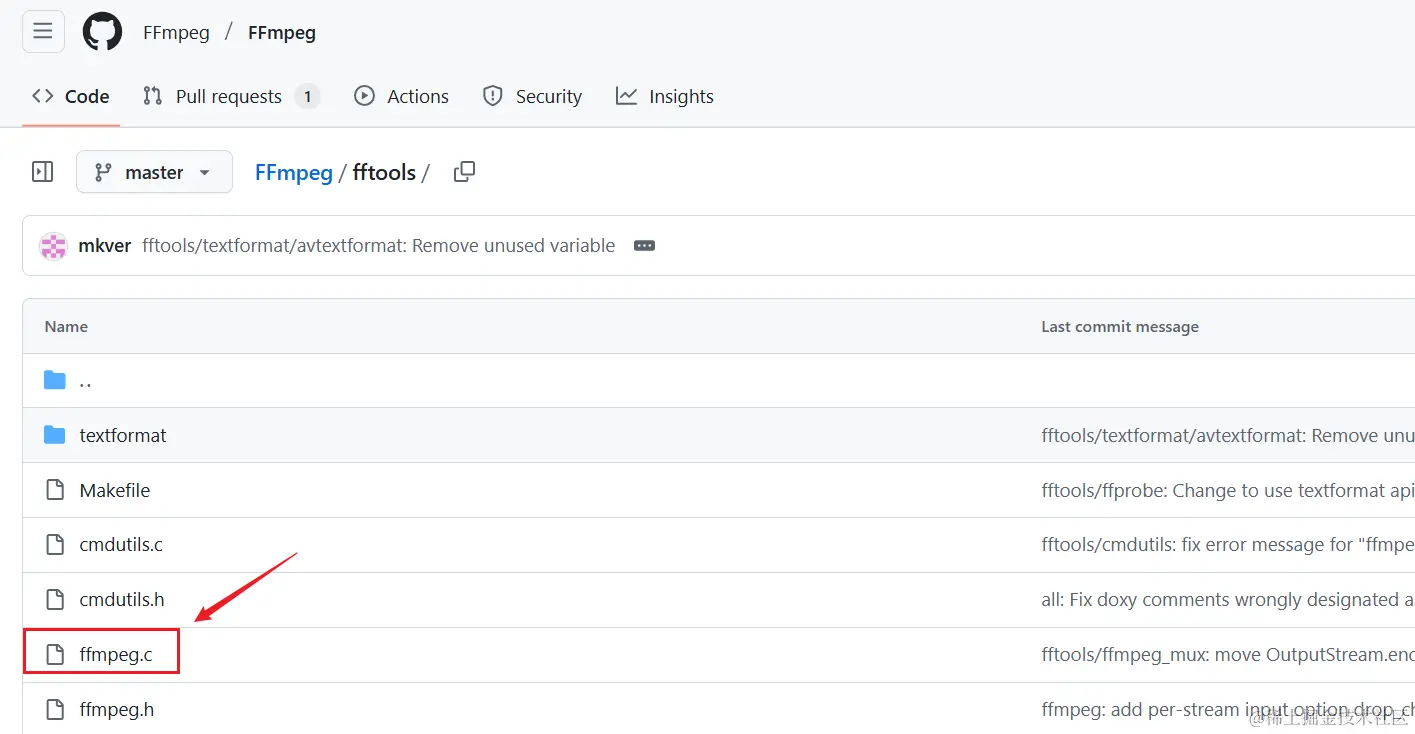
Task: Click the Code tab brackets icon
Action: pyautogui.click(x=43, y=96)
